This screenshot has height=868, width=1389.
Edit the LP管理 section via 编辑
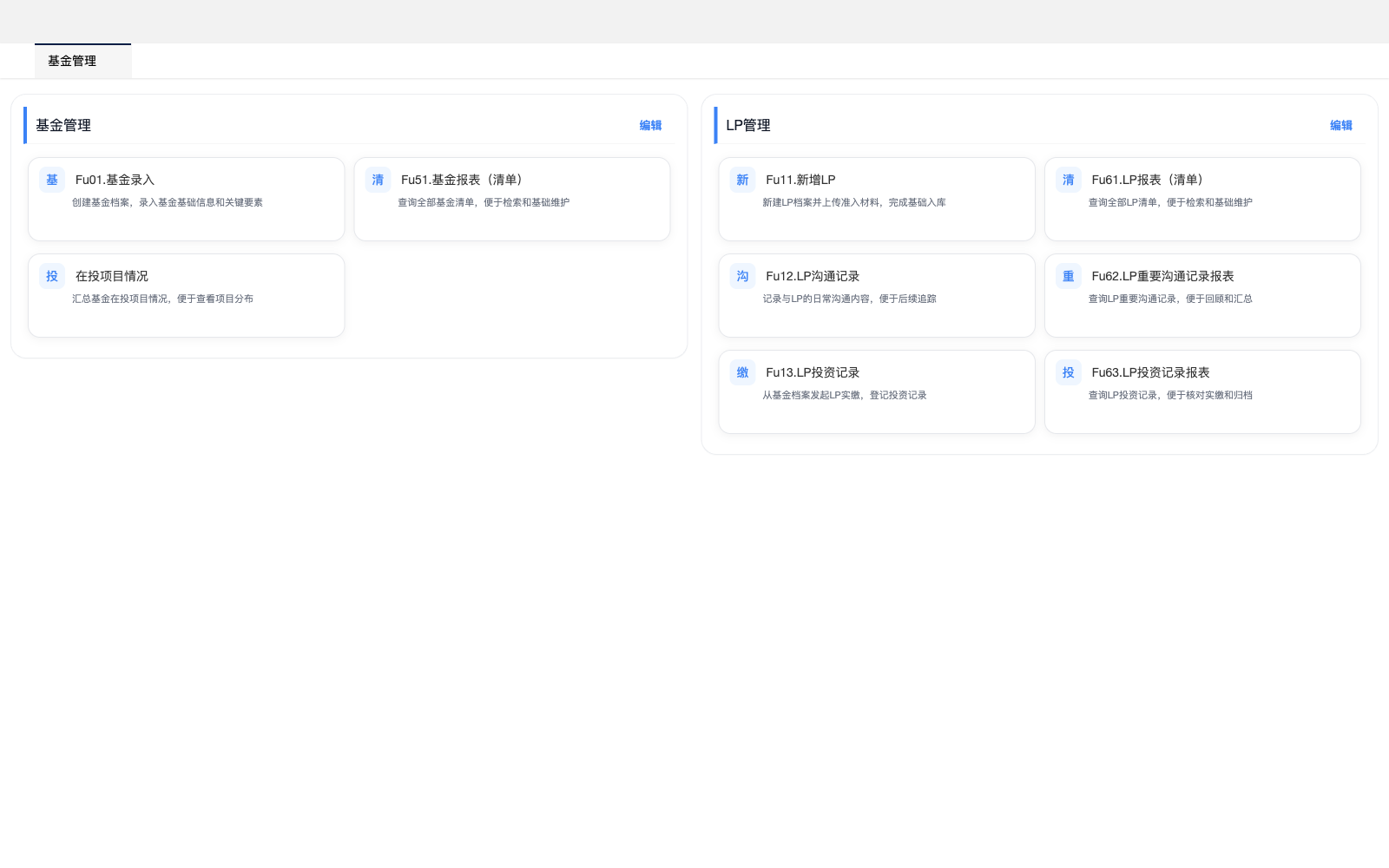pos(1340,125)
